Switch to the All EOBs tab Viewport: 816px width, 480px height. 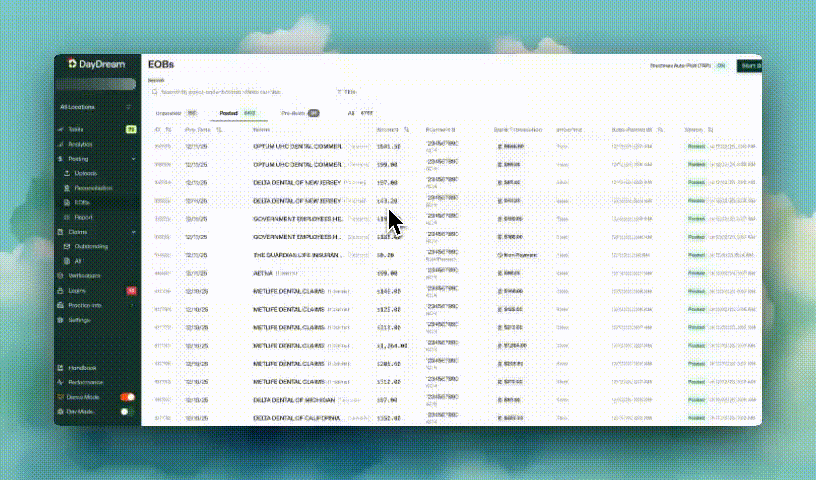pos(361,113)
